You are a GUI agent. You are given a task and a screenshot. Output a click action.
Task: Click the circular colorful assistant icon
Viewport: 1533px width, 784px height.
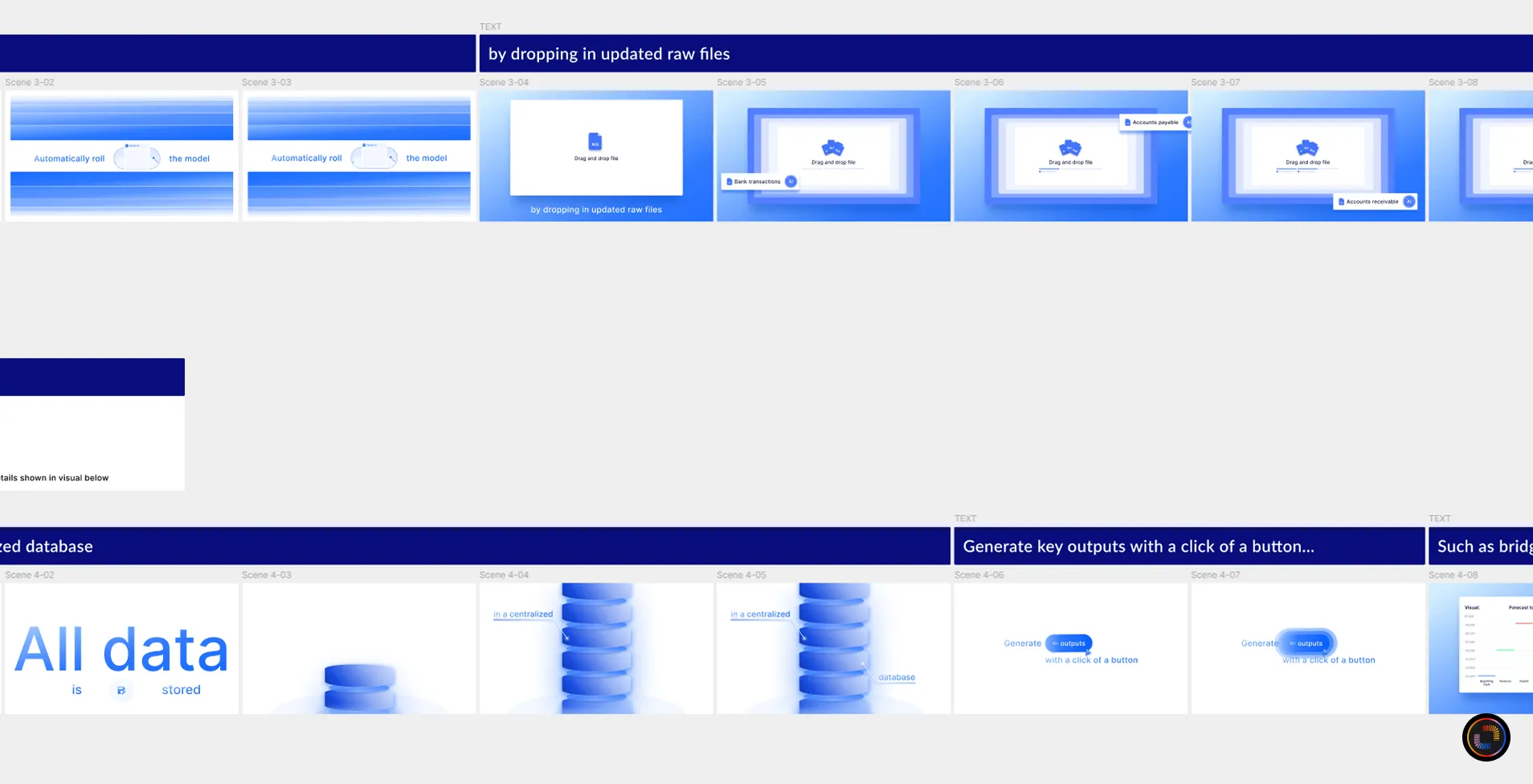click(1486, 737)
